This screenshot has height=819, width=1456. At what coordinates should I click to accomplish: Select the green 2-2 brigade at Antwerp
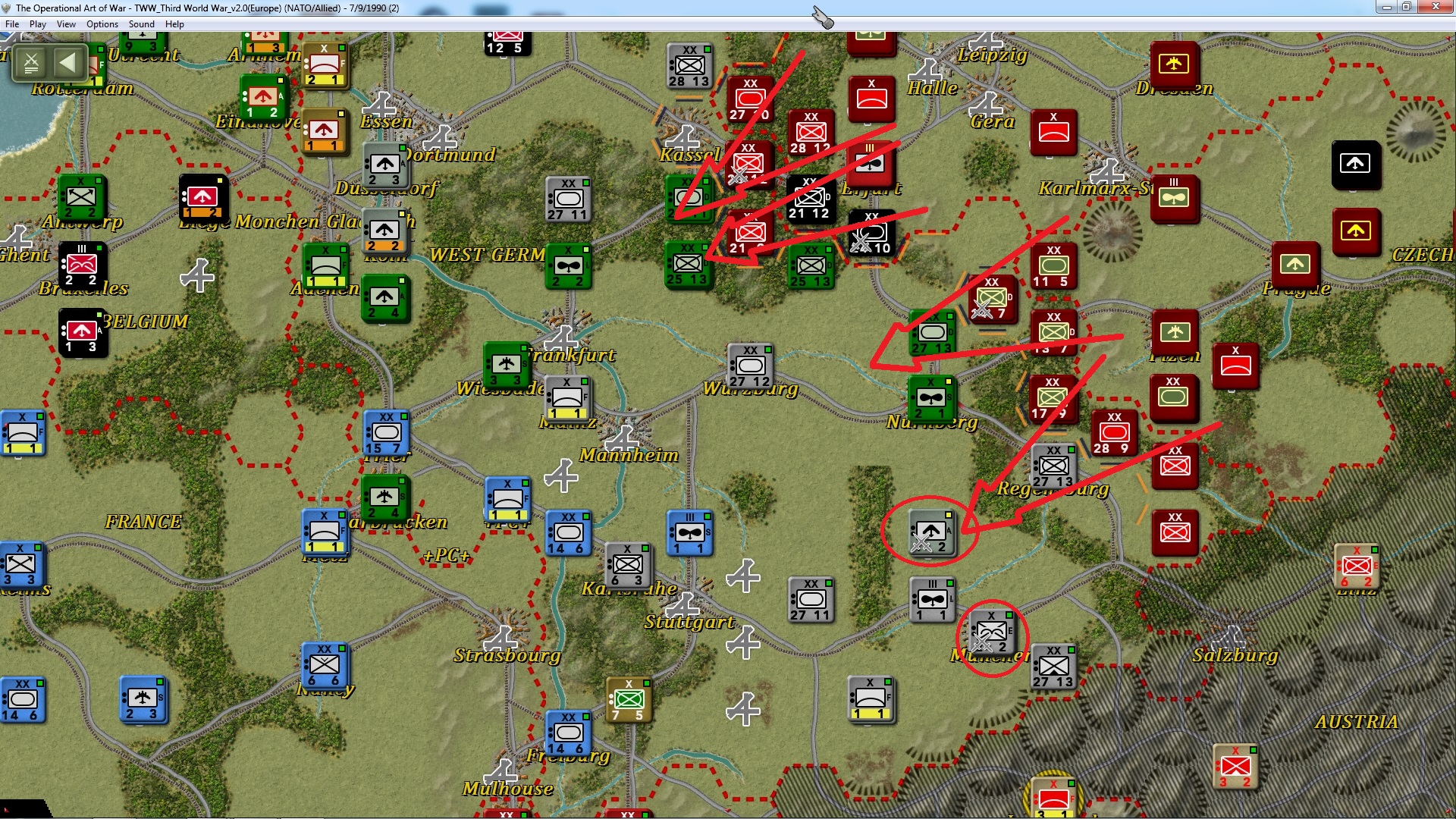point(81,198)
